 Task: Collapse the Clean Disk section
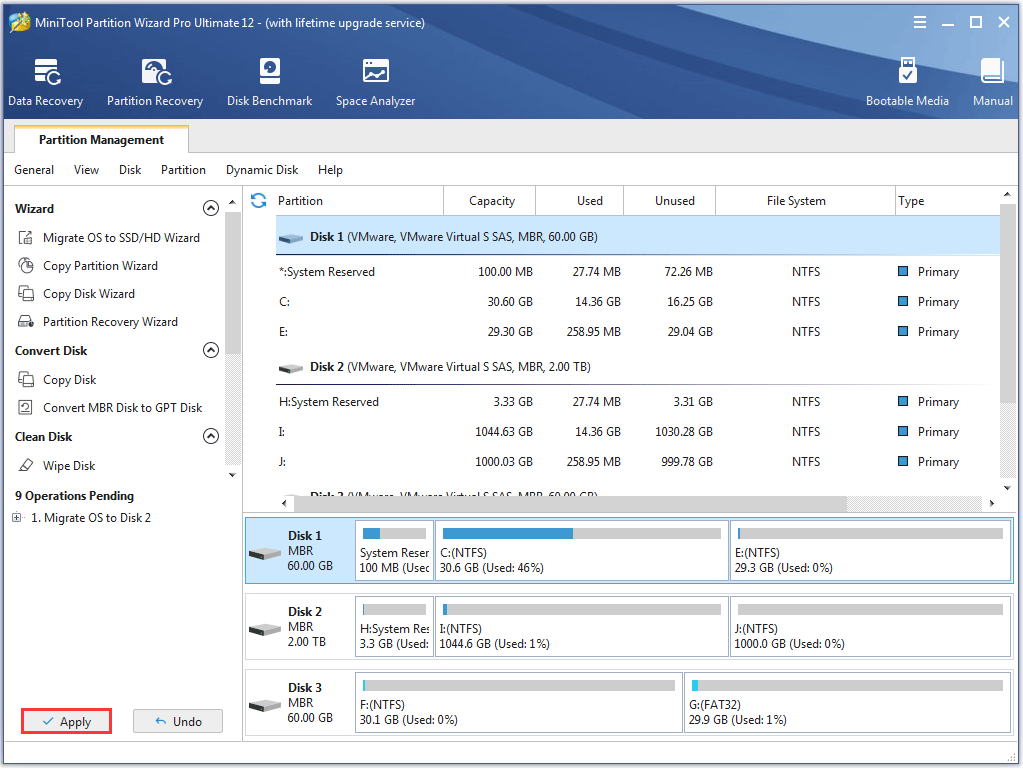tap(211, 437)
